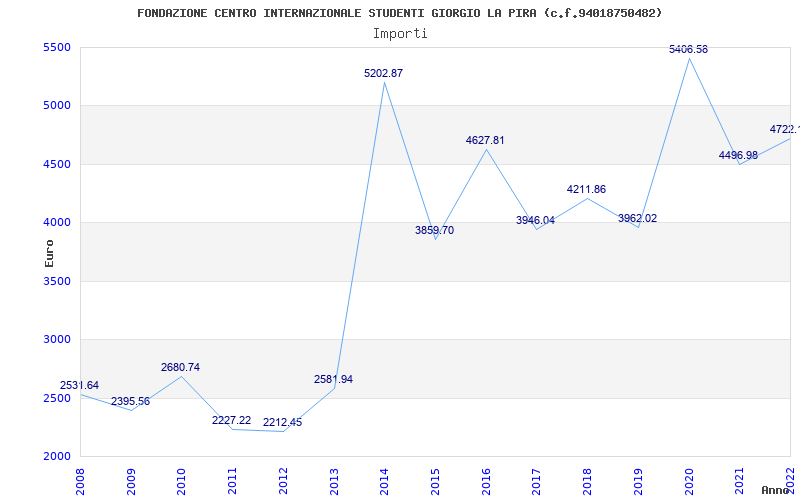Click the data label 3962.02

(637, 218)
